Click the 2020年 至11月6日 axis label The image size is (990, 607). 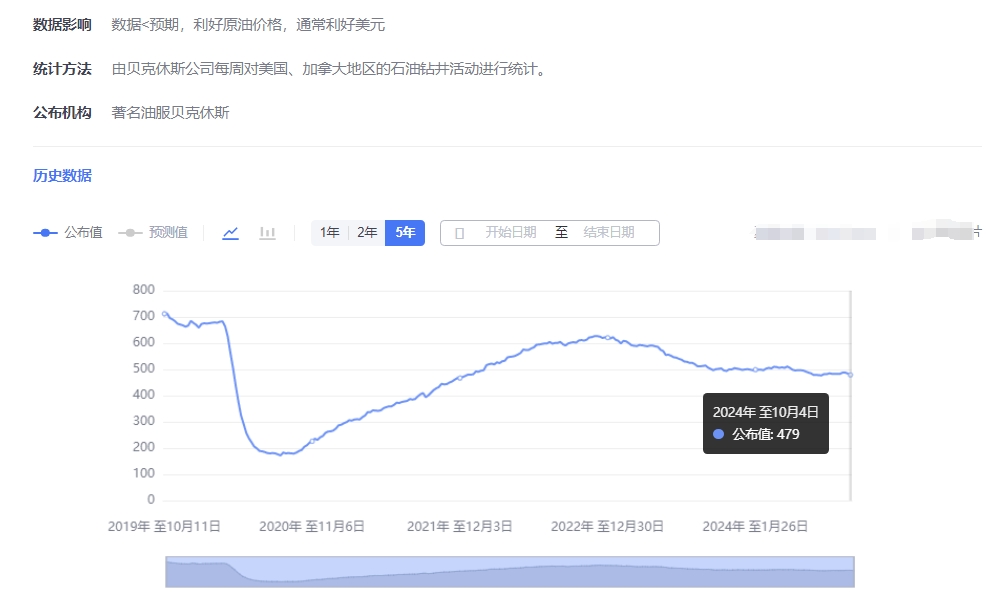click(312, 527)
